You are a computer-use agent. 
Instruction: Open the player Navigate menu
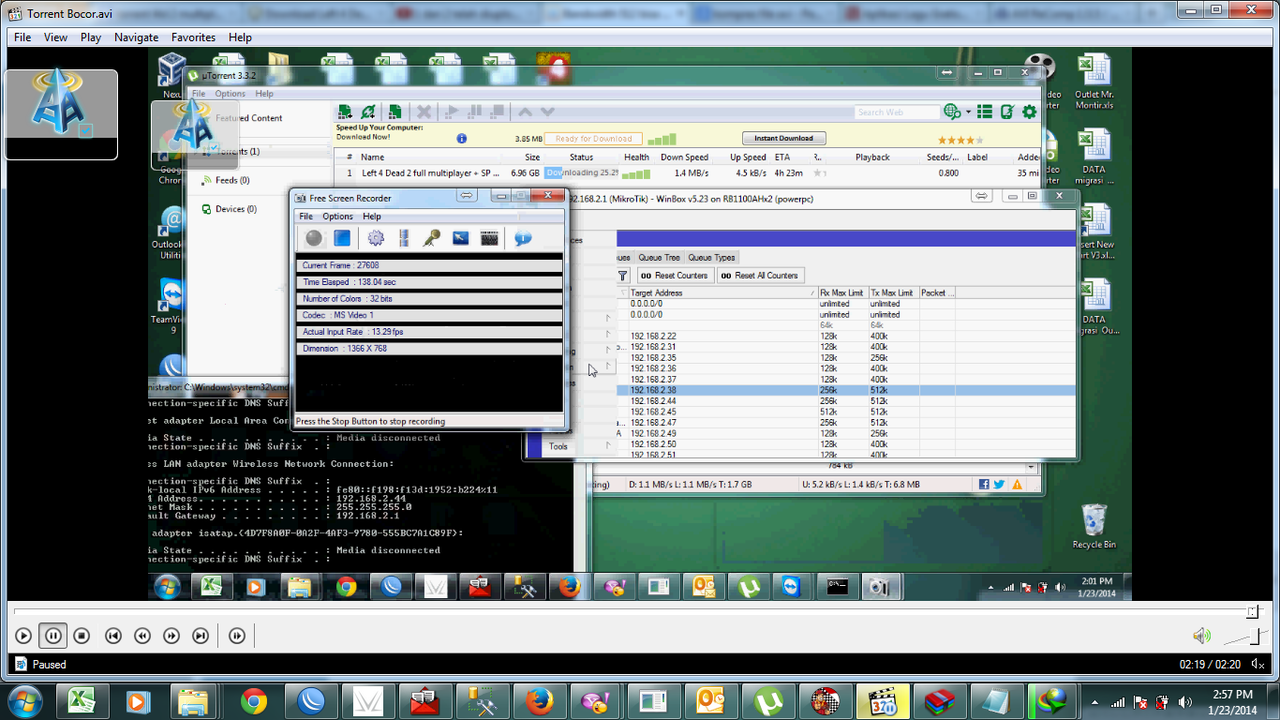tap(136, 37)
